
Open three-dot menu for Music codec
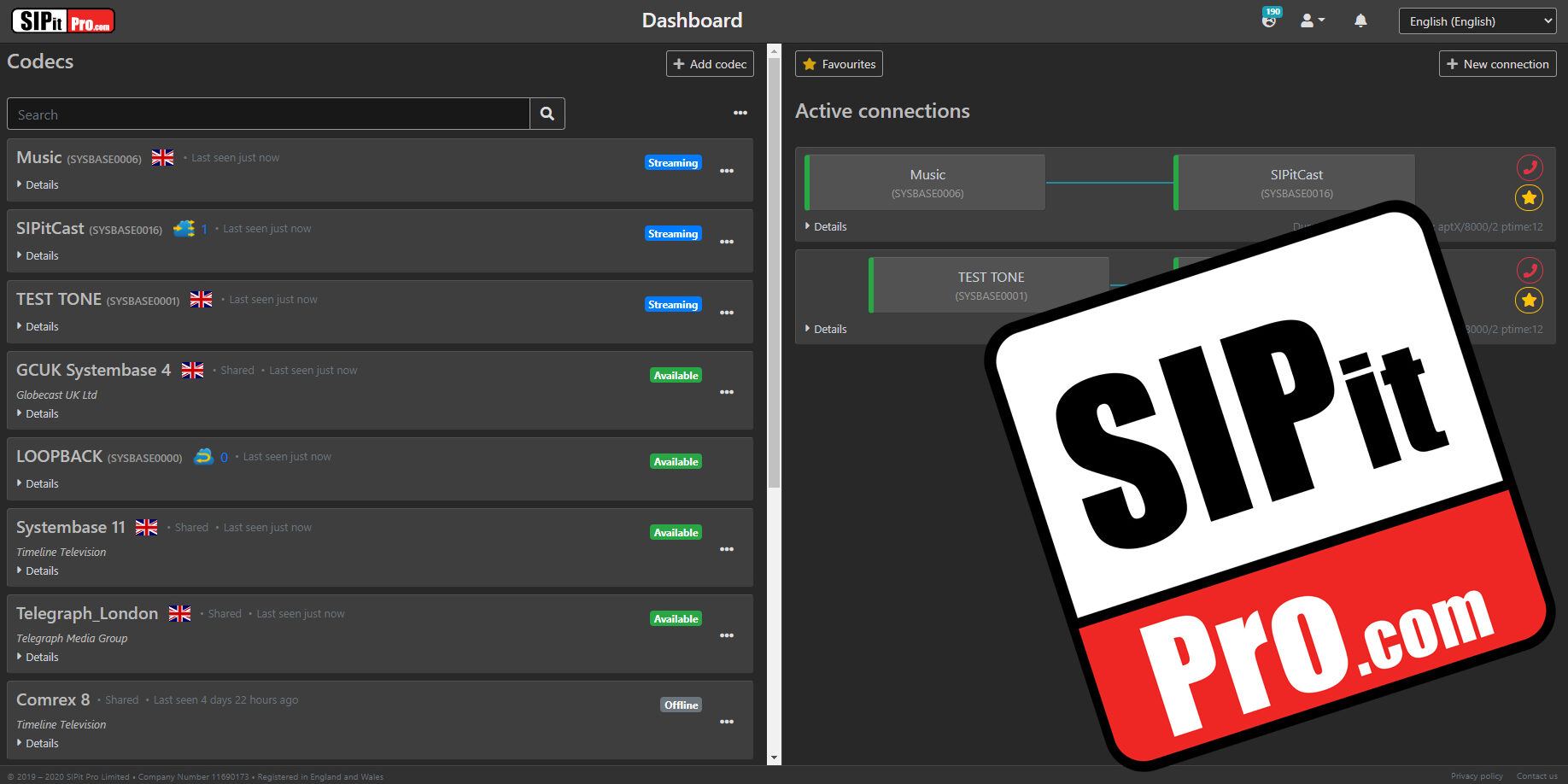727,171
